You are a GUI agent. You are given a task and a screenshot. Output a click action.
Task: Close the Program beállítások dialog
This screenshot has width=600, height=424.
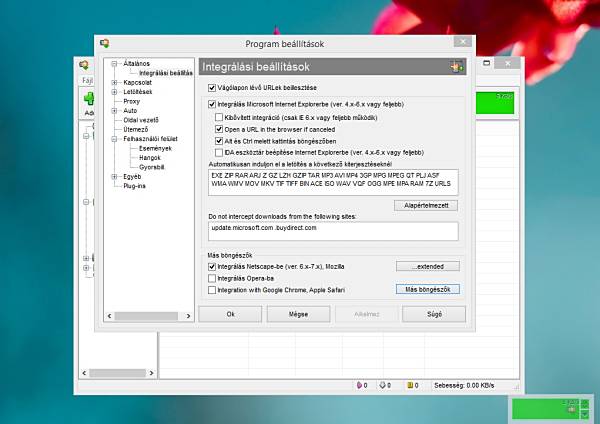tap(463, 41)
